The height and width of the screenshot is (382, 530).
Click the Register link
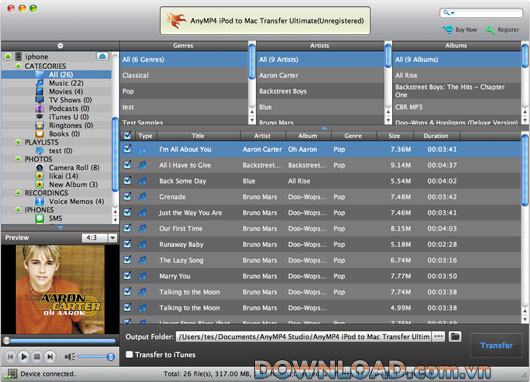tap(508, 30)
